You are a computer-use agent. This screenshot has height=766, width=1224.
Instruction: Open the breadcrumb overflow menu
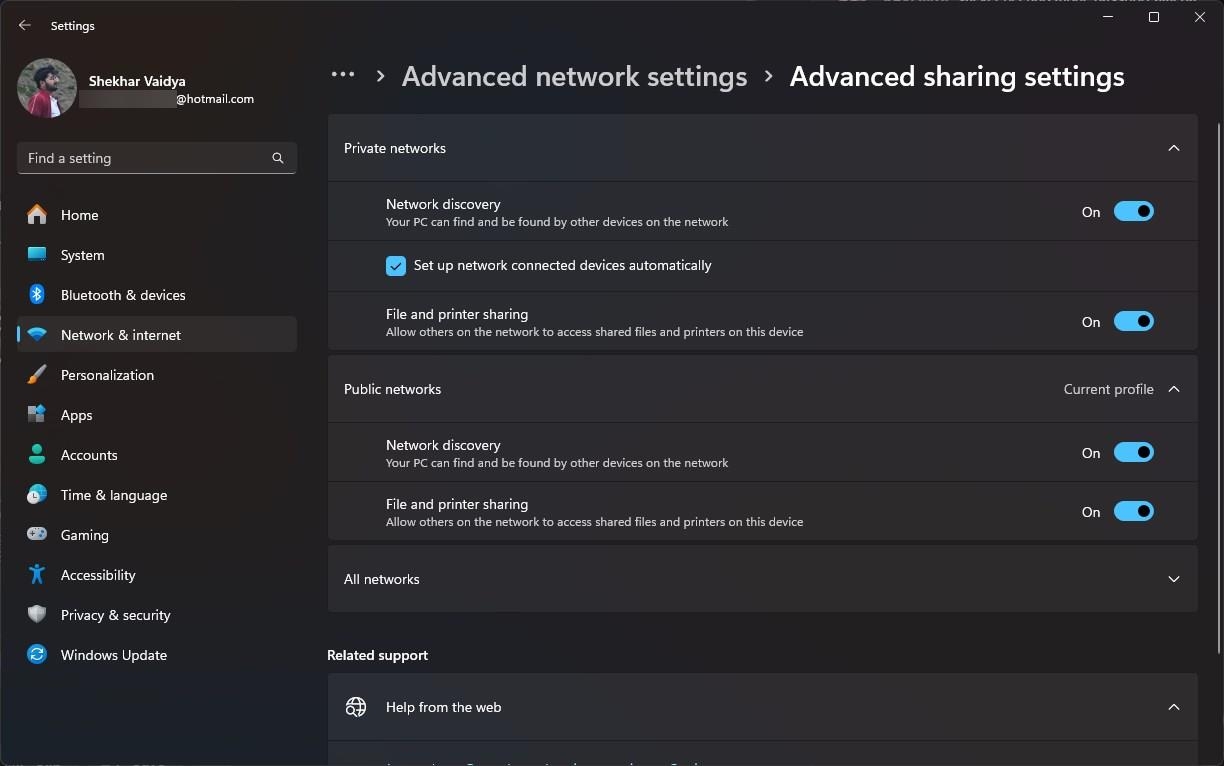(342, 75)
